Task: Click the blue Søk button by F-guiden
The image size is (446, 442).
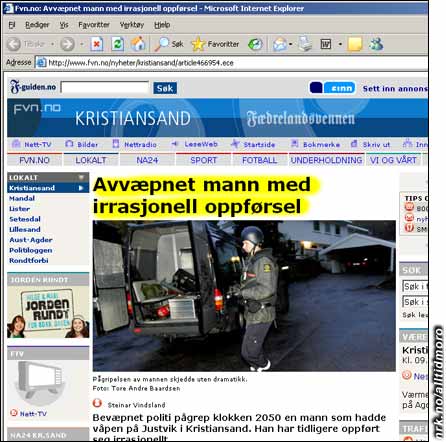Action: coord(165,88)
